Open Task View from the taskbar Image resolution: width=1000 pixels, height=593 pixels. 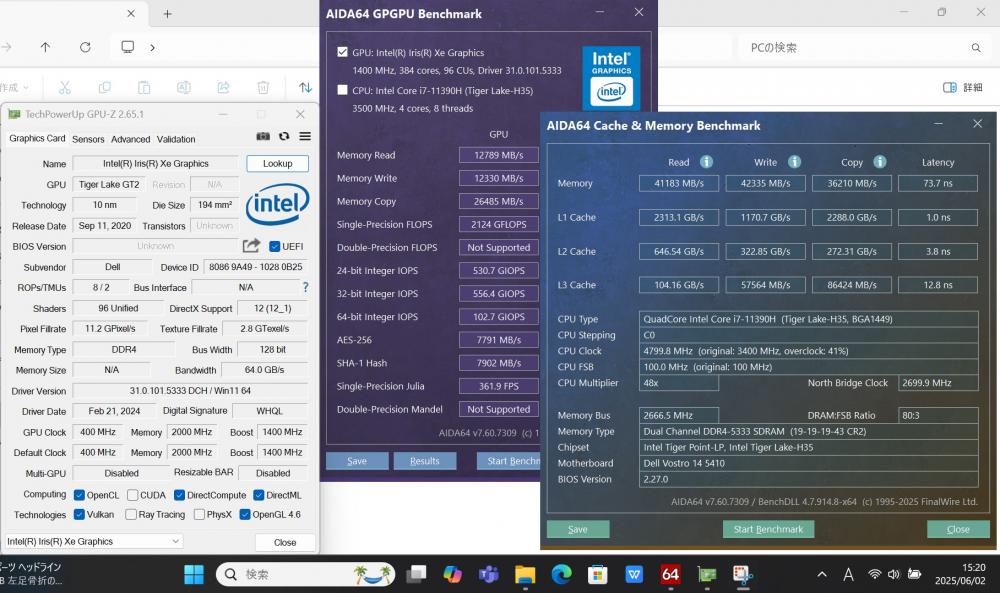pyautogui.click(x=416, y=575)
